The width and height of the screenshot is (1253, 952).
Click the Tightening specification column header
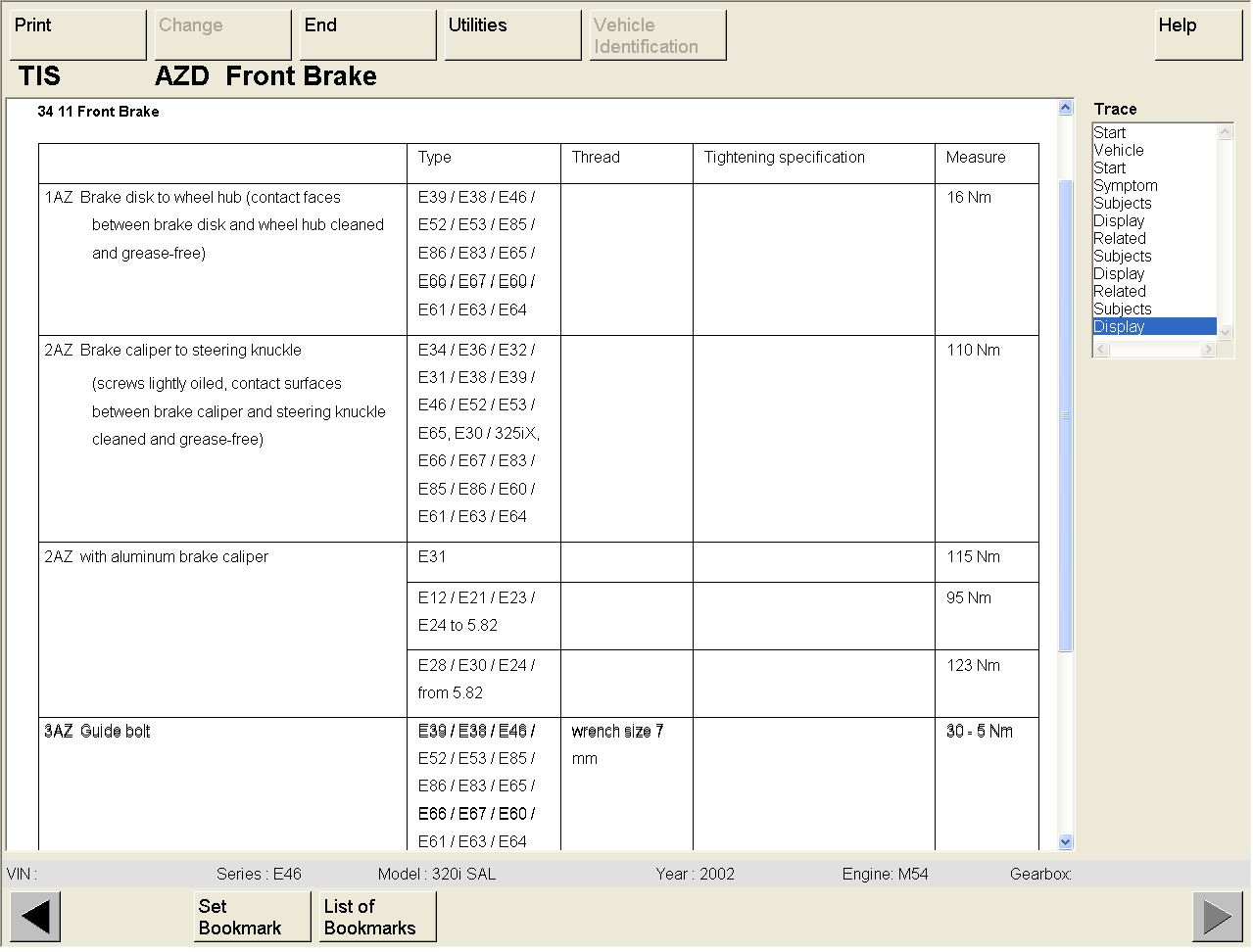click(x=785, y=158)
